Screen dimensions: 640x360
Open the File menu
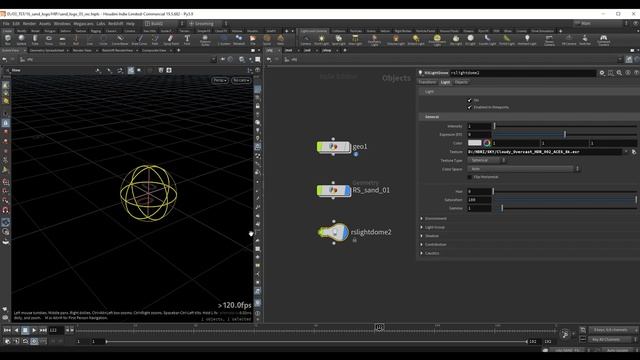(x=6, y=24)
